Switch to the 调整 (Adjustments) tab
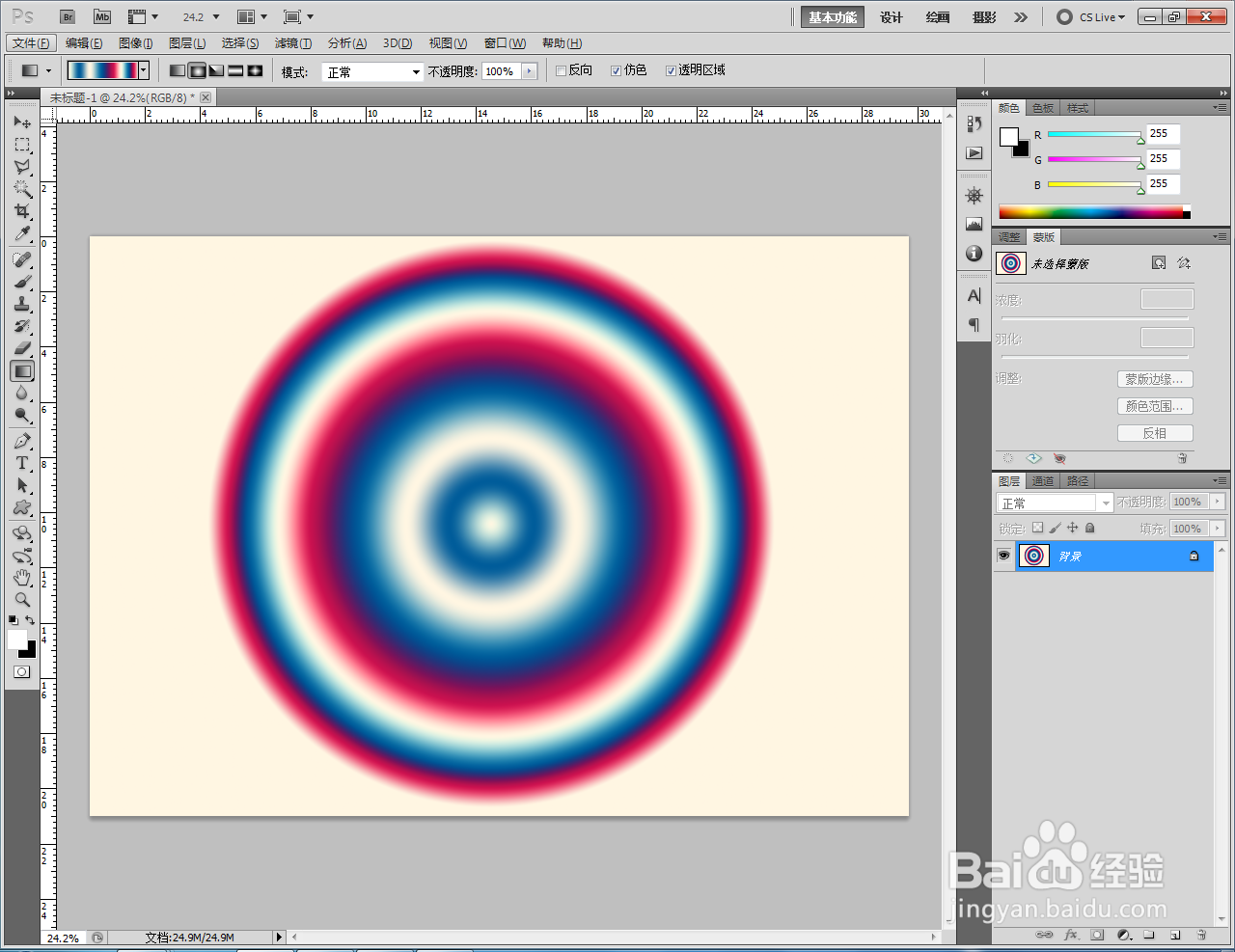The image size is (1235, 952). 1009,237
